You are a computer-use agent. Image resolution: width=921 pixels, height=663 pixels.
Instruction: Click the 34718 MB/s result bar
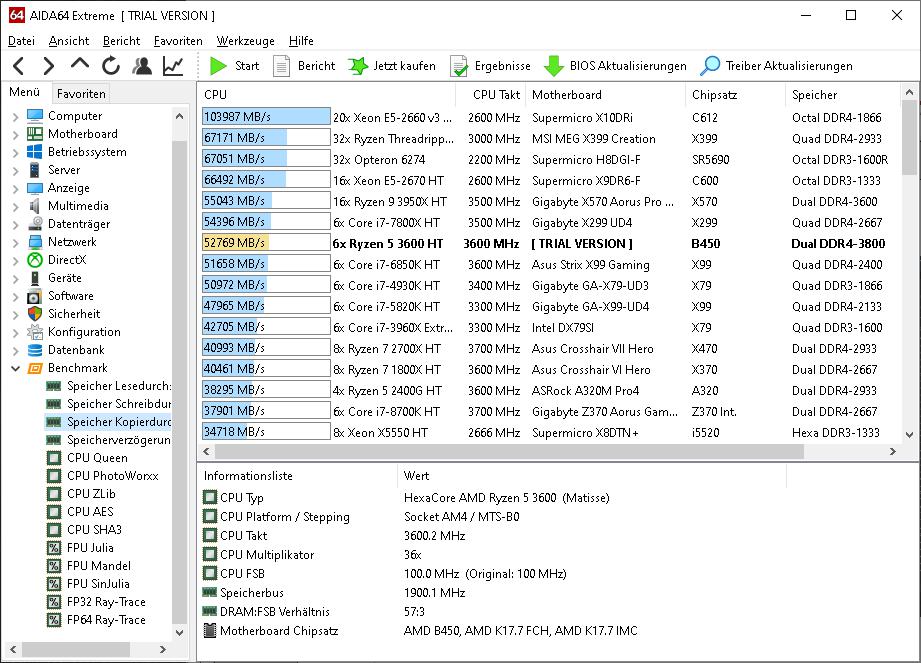coord(266,432)
